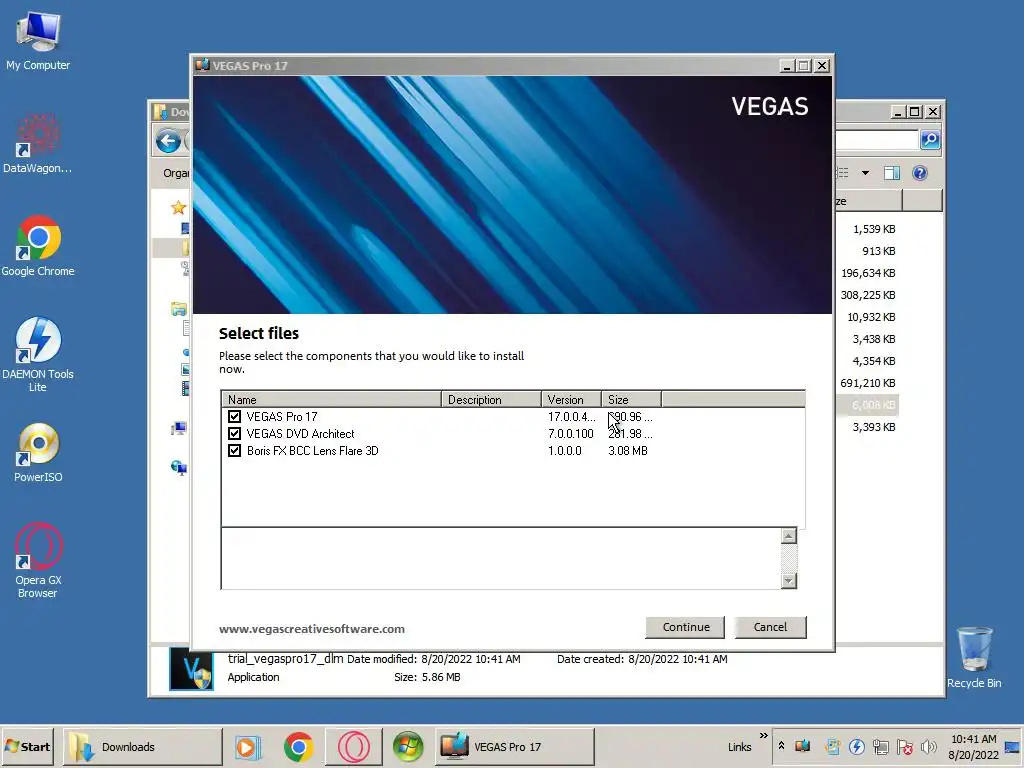Click the Windows orb taskbar icon
This screenshot has width=1024, height=768.
(x=408, y=746)
